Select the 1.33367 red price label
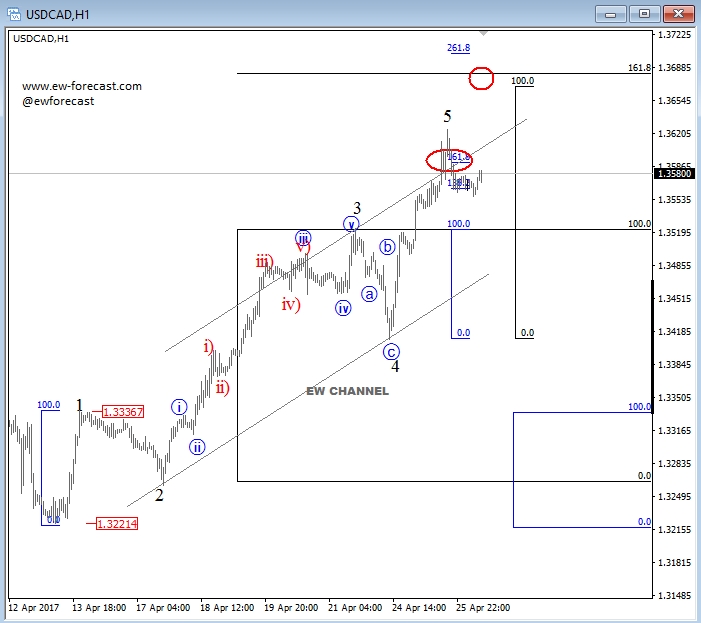This screenshot has width=701, height=623. point(123,412)
